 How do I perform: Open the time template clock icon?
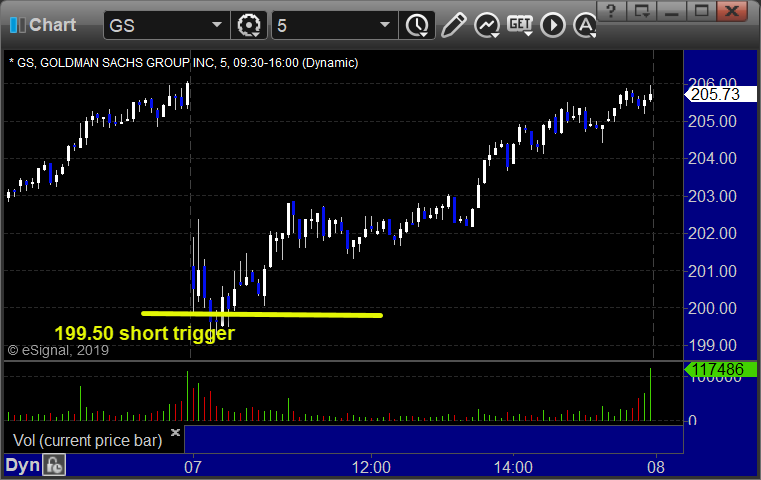point(417,25)
